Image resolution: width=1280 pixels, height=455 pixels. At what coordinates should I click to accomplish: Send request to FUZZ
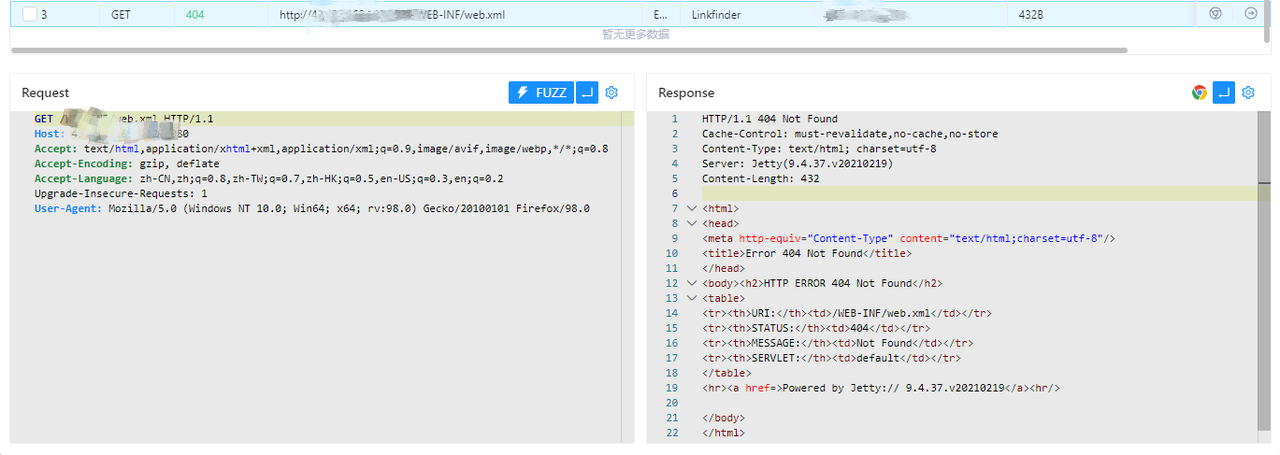541,93
